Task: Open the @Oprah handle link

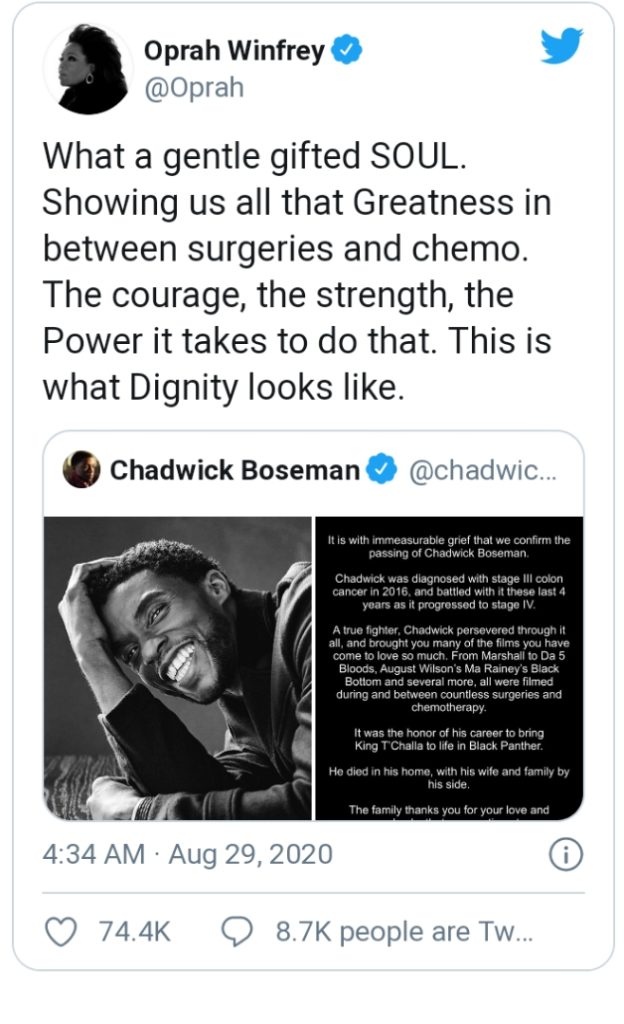Action: [194, 88]
